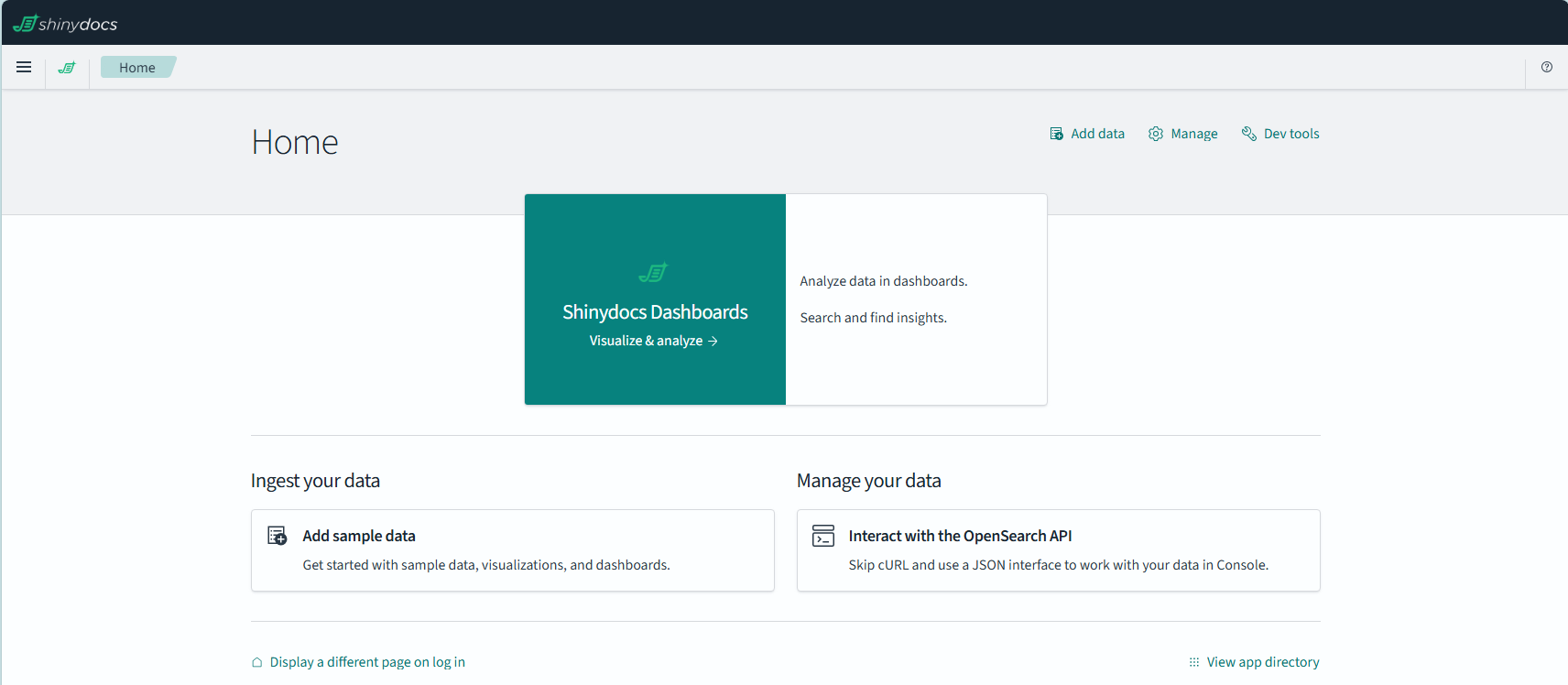Click Visualize & analyze arrow link
Viewport: 1568px width, 685px height.
point(653,341)
